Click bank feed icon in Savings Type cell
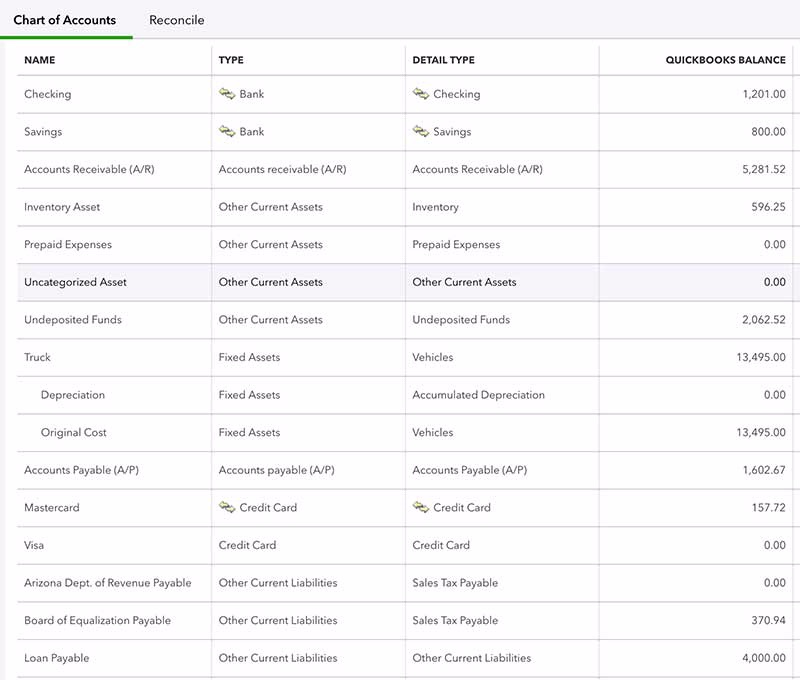This screenshot has height=680, width=800. point(227,131)
